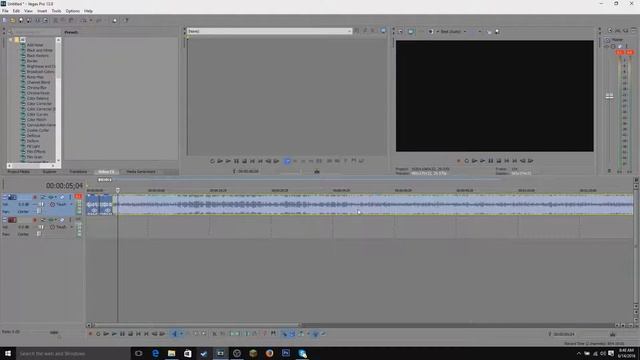640x360 pixels.
Task: Select the Normal Edit tool
Action: click(x=175, y=333)
